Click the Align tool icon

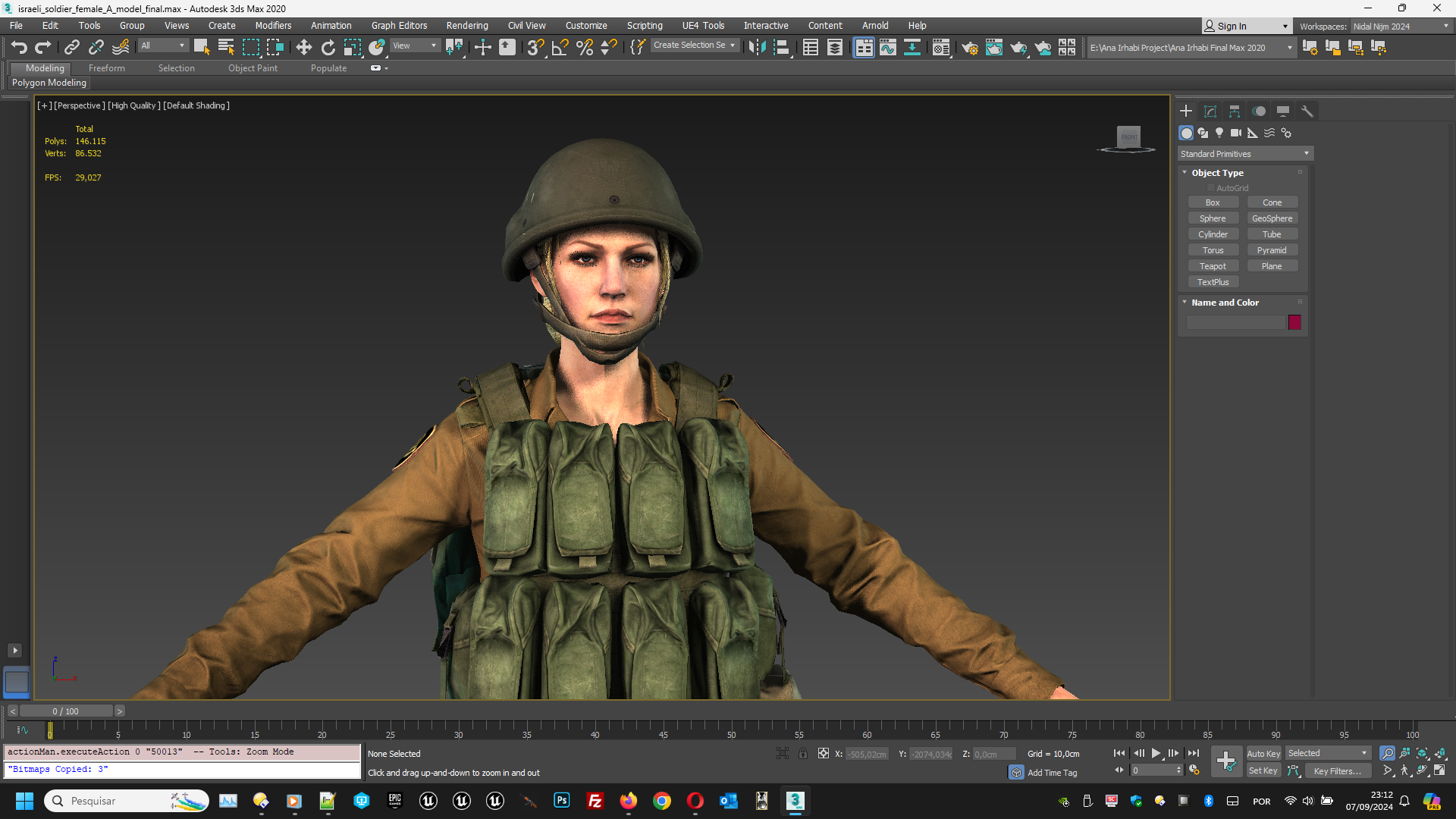coord(782,47)
